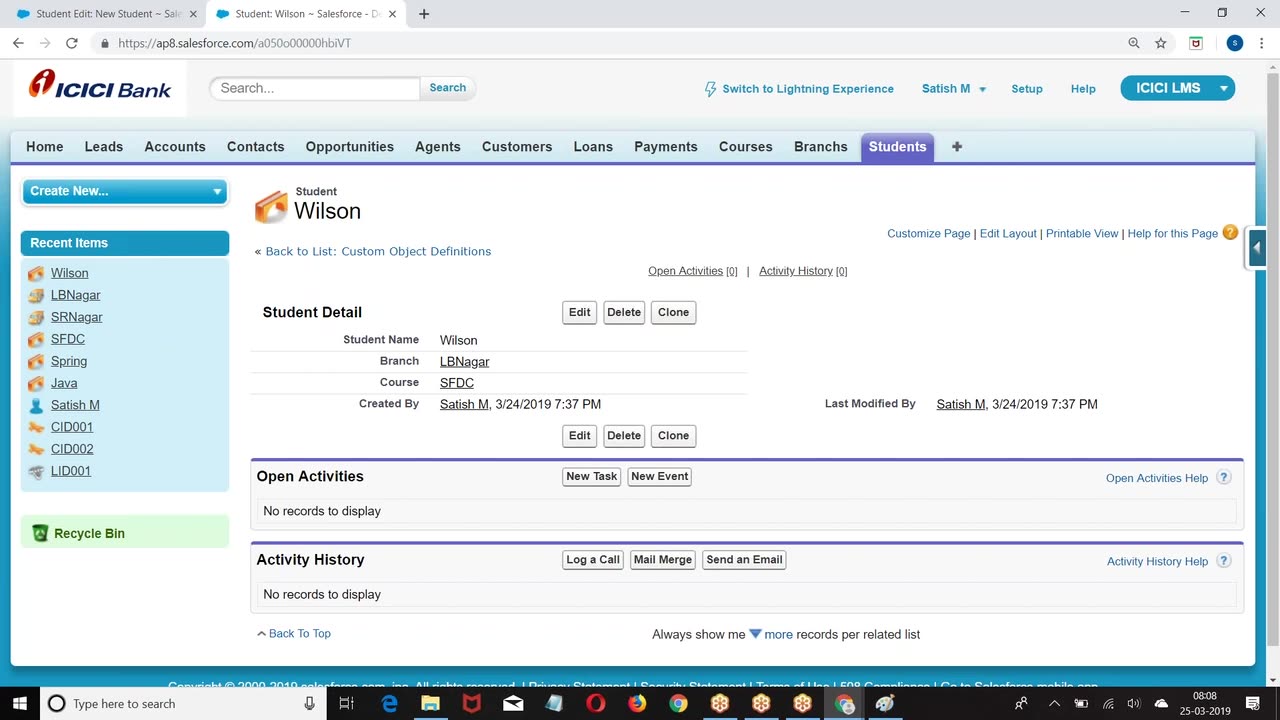This screenshot has width=1280, height=720.
Task: Open the Chrome three-dot menu
Action: [1260, 43]
